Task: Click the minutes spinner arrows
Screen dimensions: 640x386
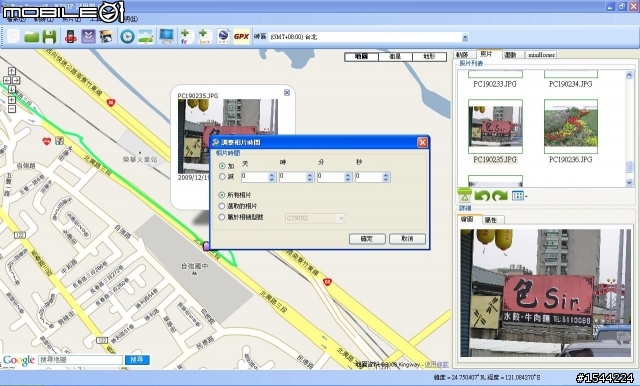Action: click(x=348, y=177)
